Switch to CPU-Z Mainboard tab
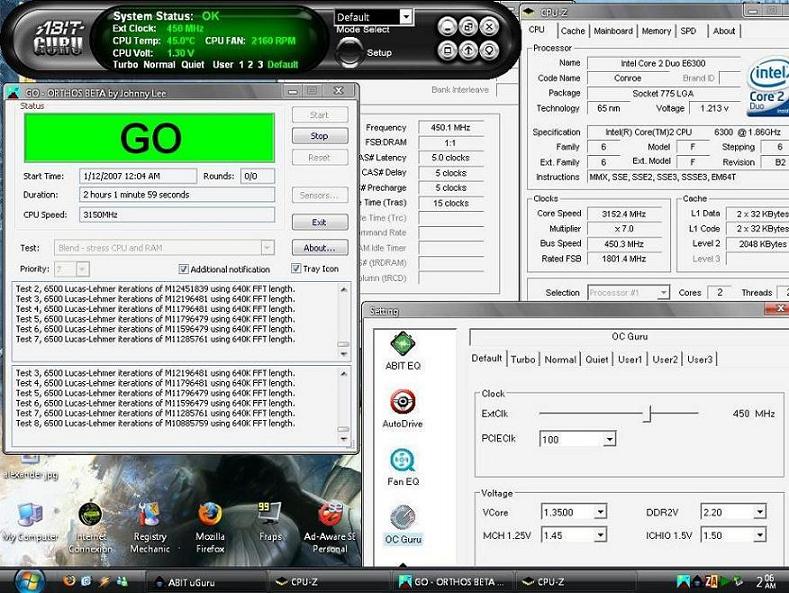This screenshot has height=593, width=789. [613, 31]
